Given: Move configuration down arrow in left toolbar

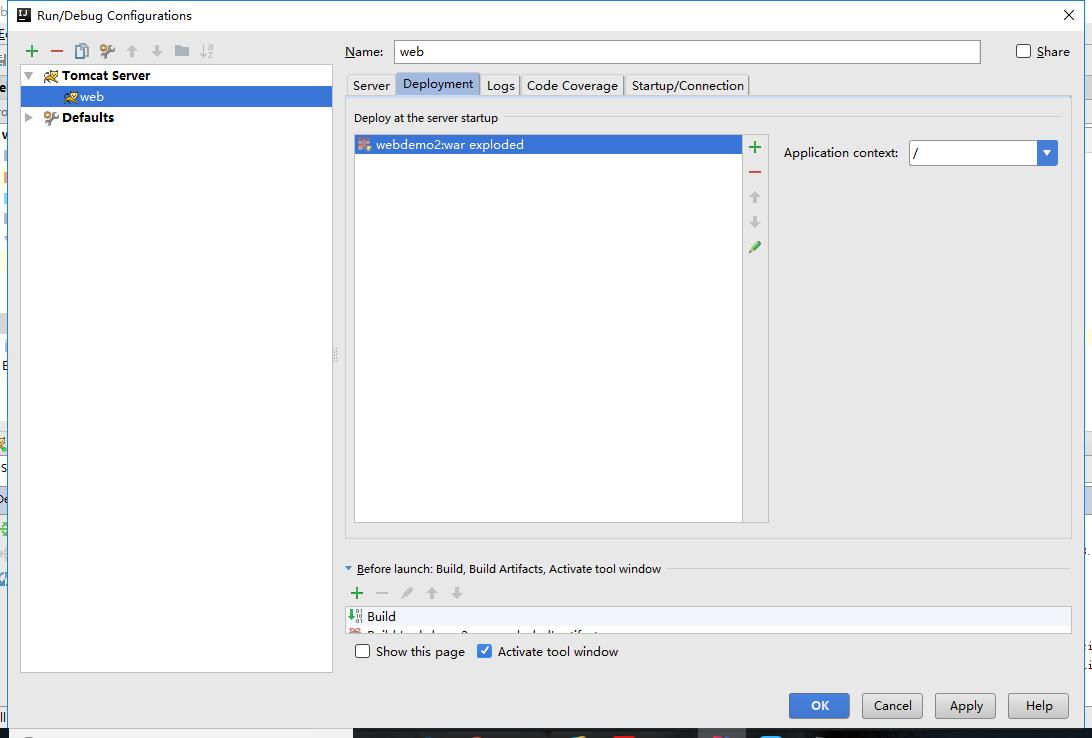Looking at the screenshot, I should click(x=157, y=51).
